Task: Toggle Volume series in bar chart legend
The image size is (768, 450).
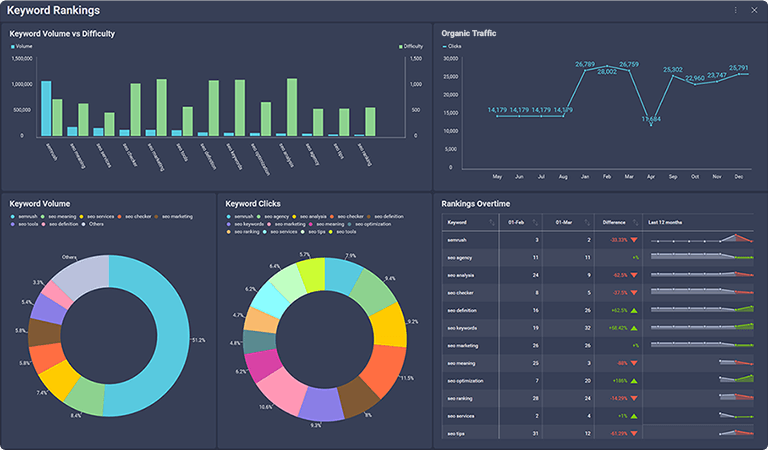Action: click(22, 47)
